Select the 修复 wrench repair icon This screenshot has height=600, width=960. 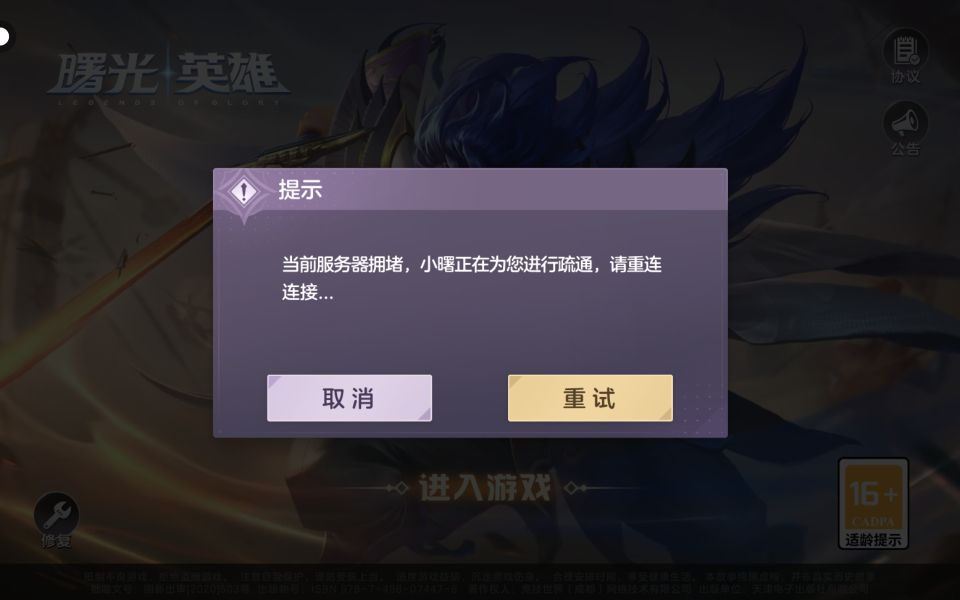56,513
